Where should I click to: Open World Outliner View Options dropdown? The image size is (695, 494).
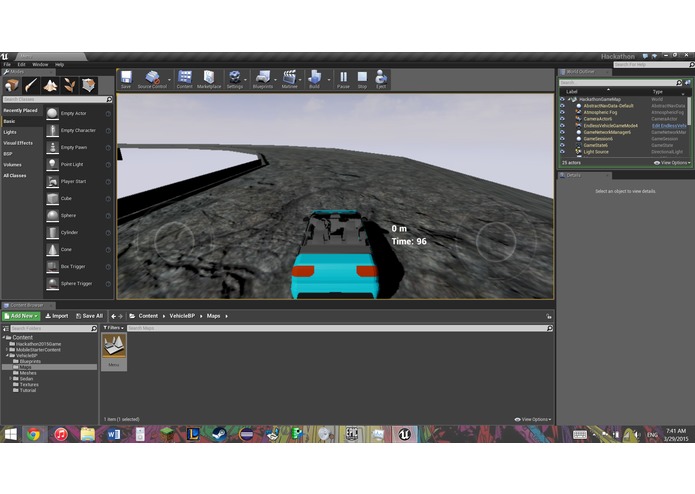pos(672,163)
